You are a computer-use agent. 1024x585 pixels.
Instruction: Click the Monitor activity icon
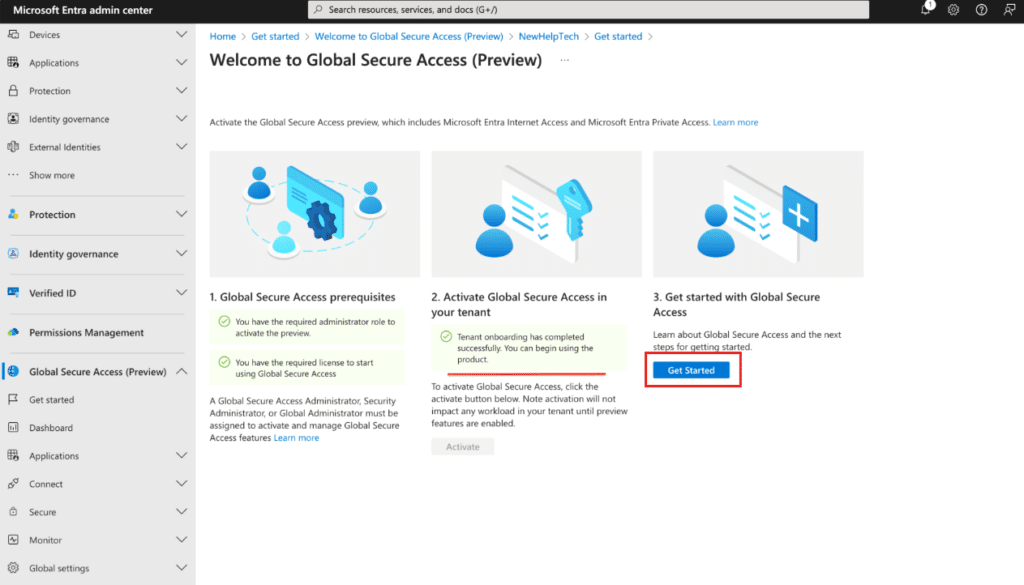click(x=13, y=540)
